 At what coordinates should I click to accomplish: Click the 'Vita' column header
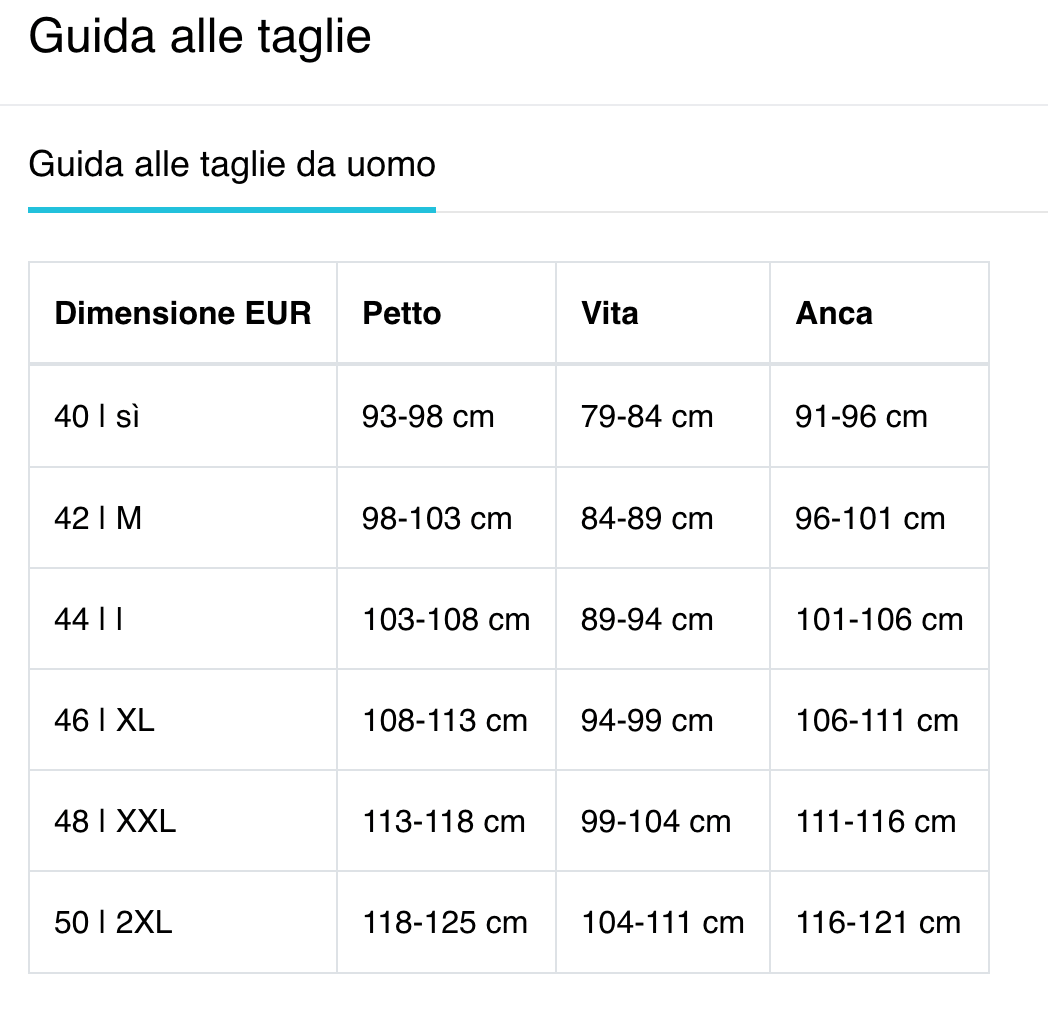609,313
